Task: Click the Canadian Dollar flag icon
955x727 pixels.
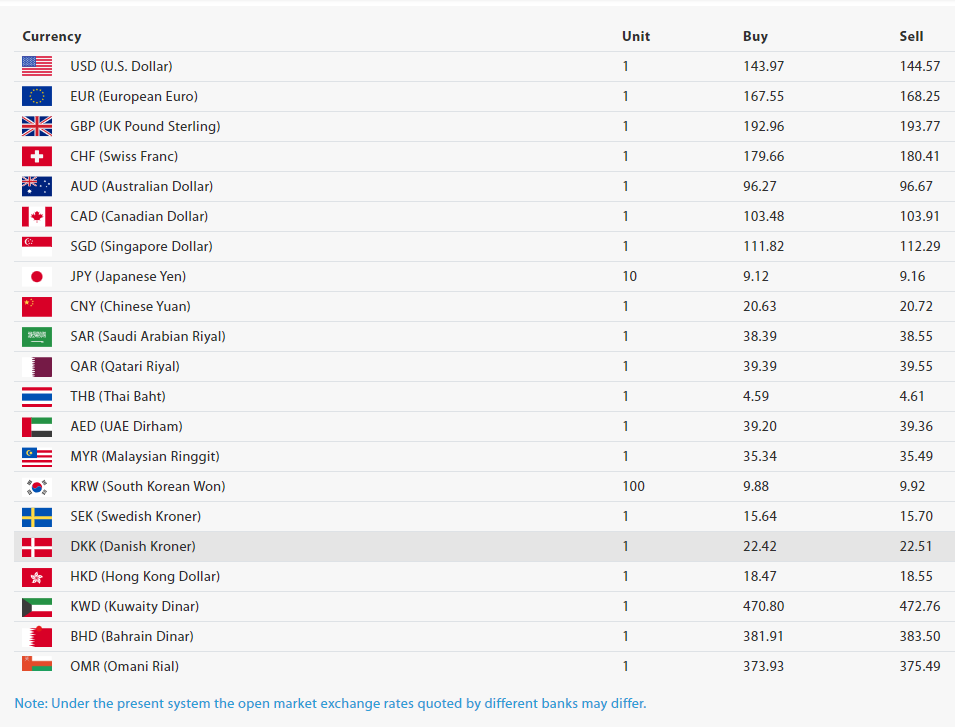Action: pyautogui.click(x=37, y=216)
